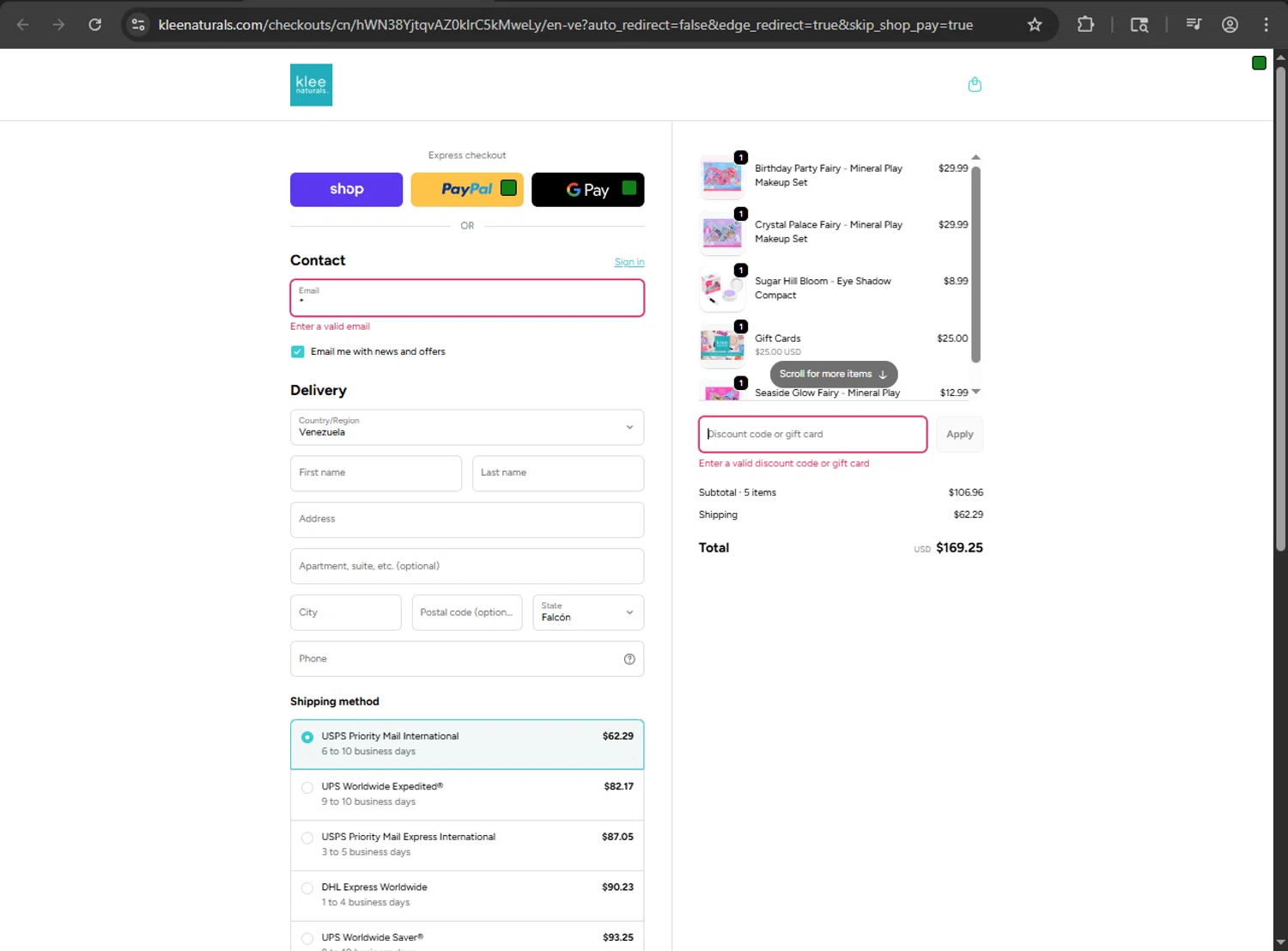Click the Sugar Hill Bloom product thumbnail
Viewport: 1288px width, 951px height.
pos(722,290)
